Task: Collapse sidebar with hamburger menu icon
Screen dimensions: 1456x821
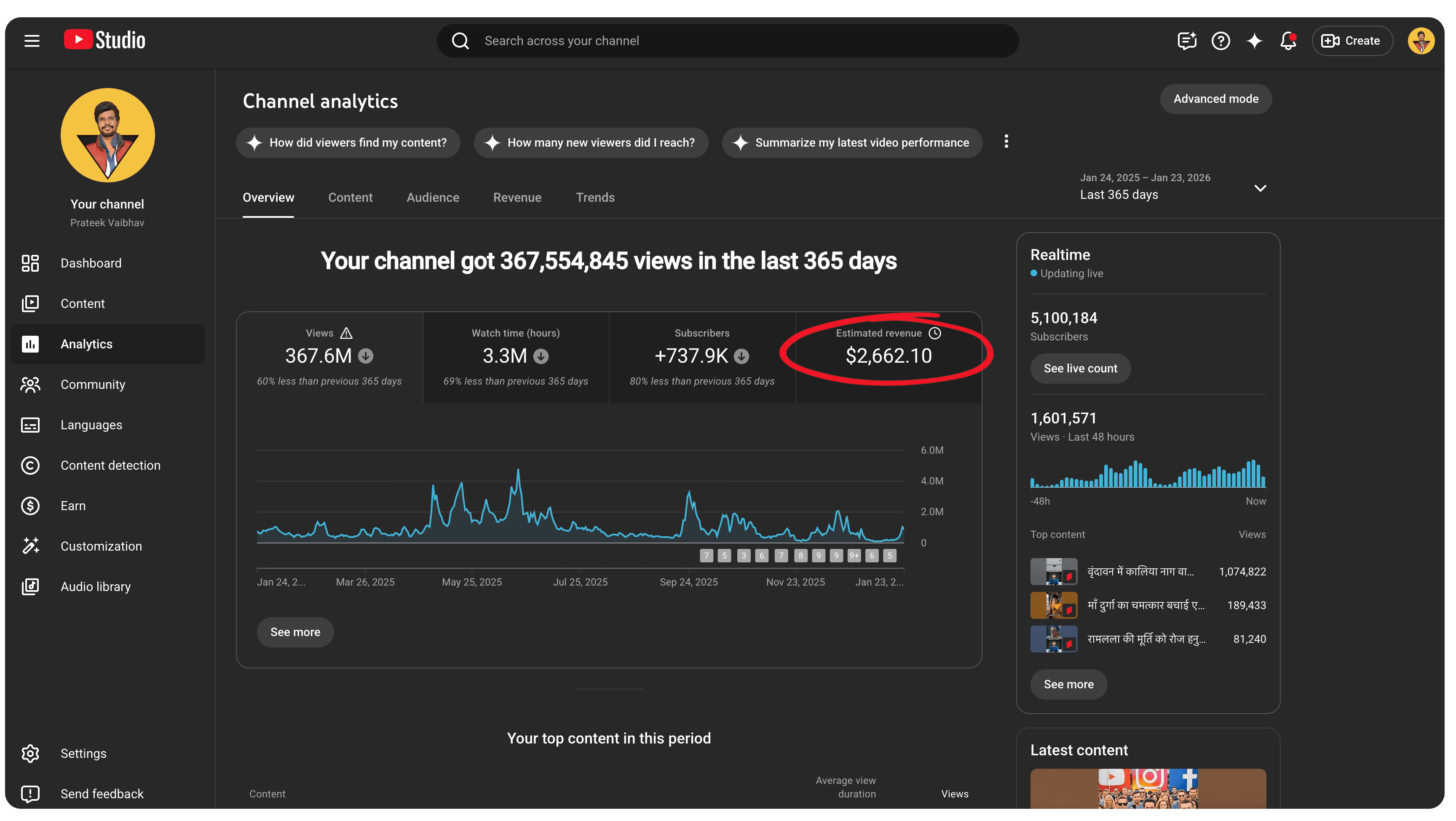Action: [x=32, y=40]
